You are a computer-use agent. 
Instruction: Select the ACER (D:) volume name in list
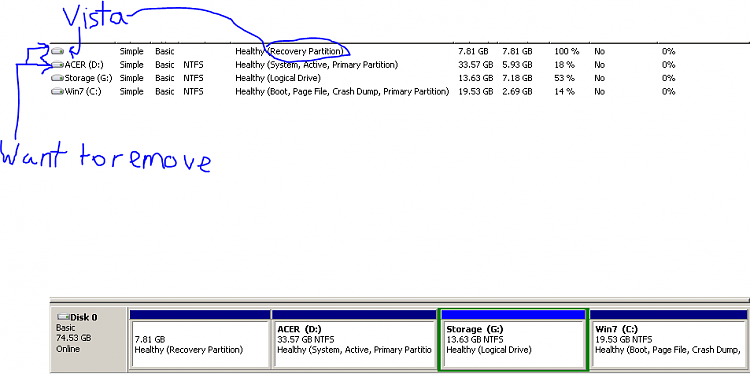click(x=84, y=65)
